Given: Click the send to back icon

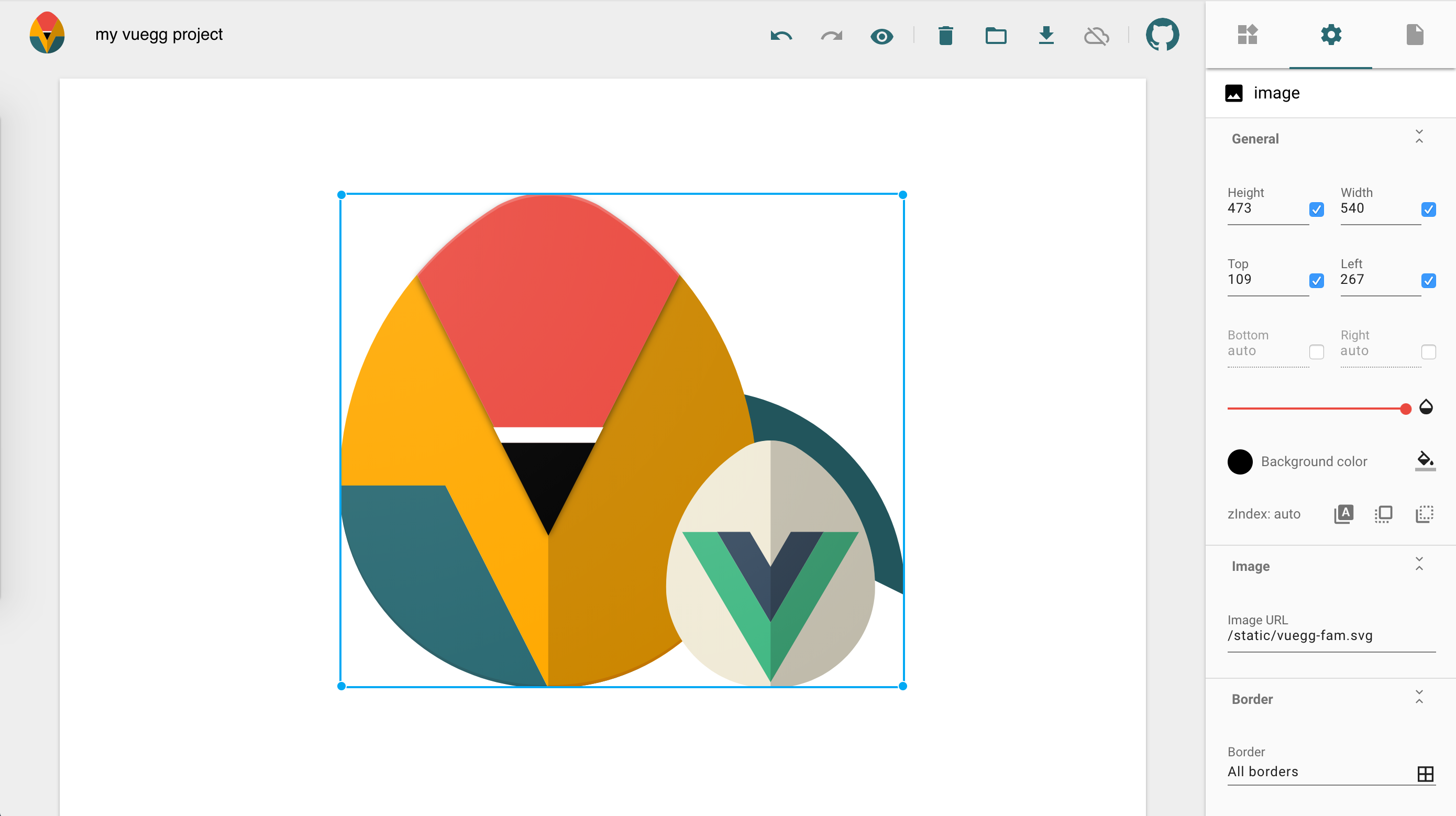Looking at the screenshot, I should (1425, 514).
